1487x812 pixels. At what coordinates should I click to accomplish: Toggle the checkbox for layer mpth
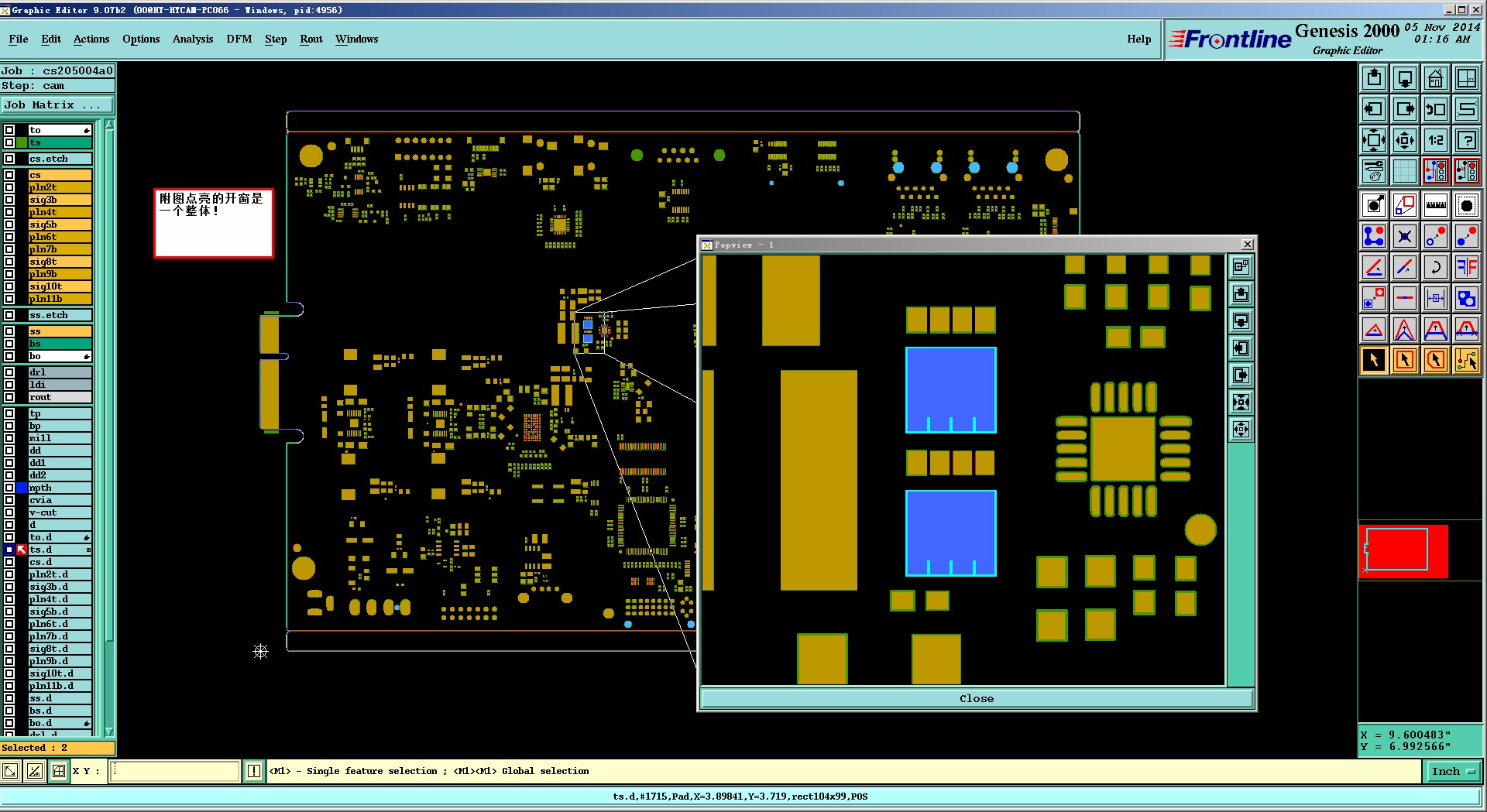(x=9, y=488)
